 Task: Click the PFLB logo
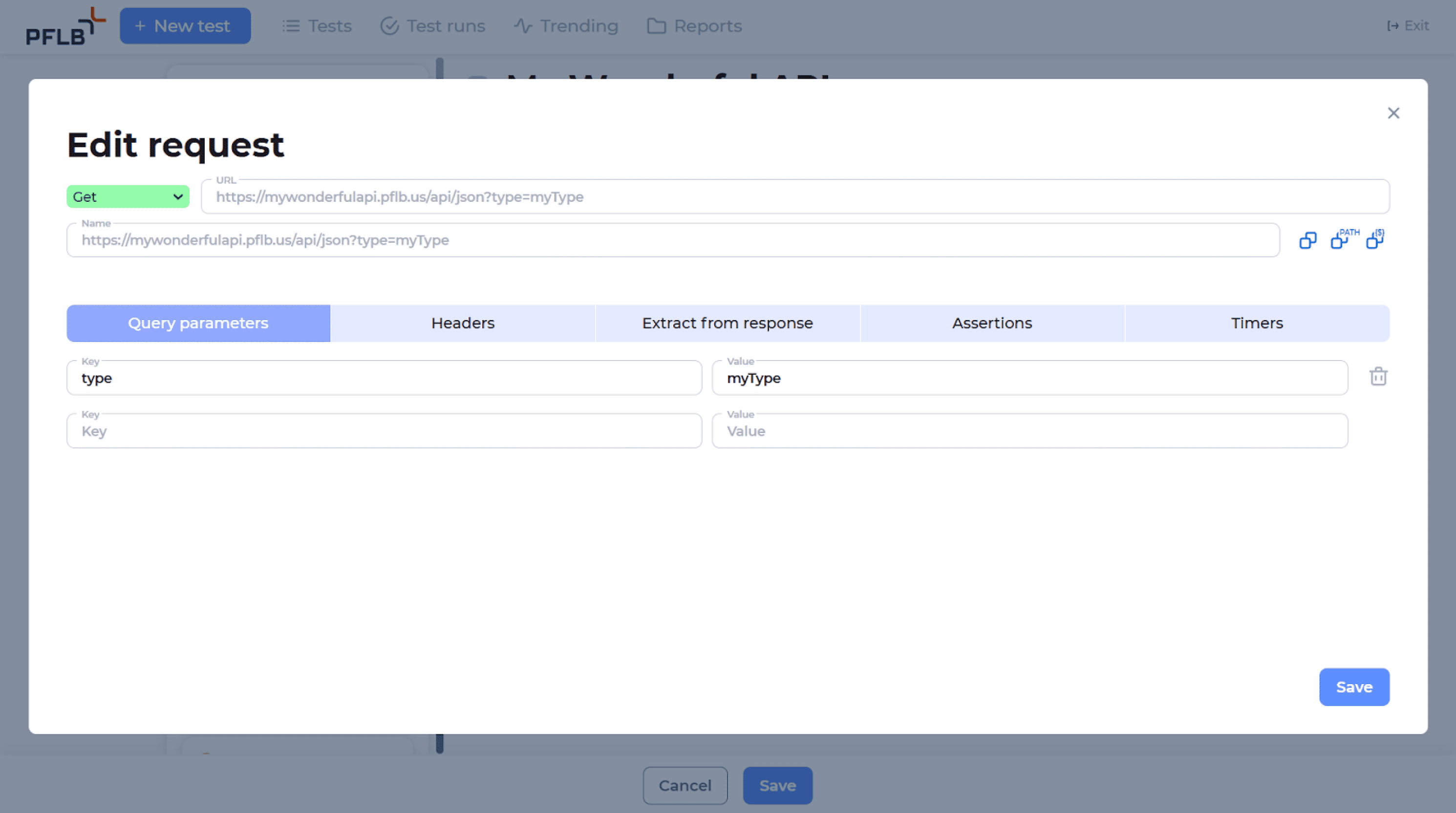pos(65,26)
